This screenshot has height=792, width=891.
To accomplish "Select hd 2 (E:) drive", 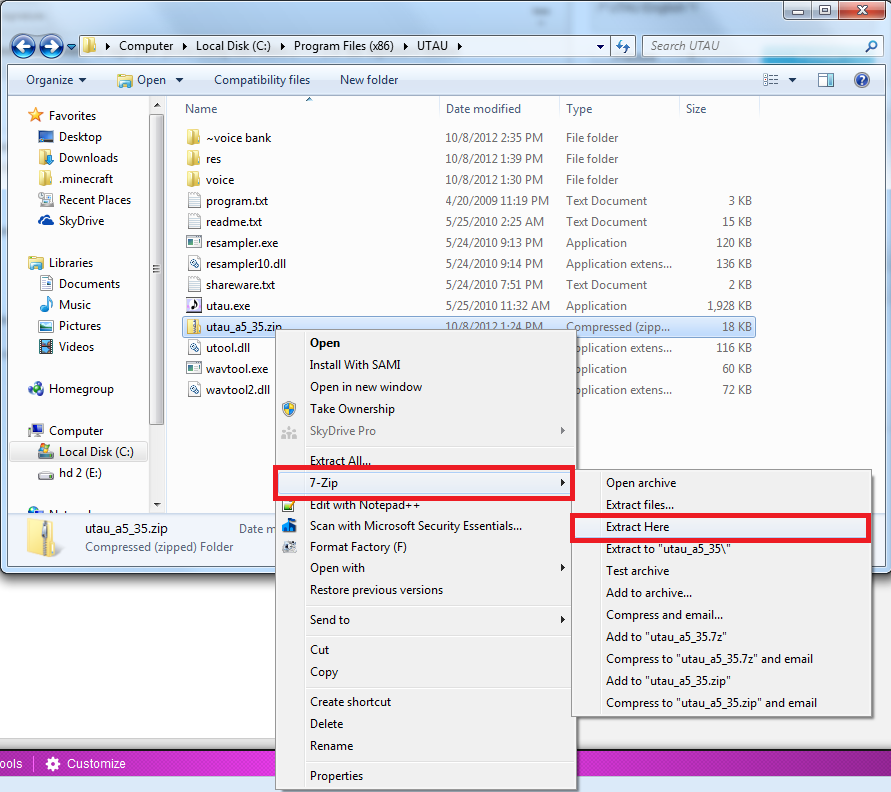I will [69, 473].
